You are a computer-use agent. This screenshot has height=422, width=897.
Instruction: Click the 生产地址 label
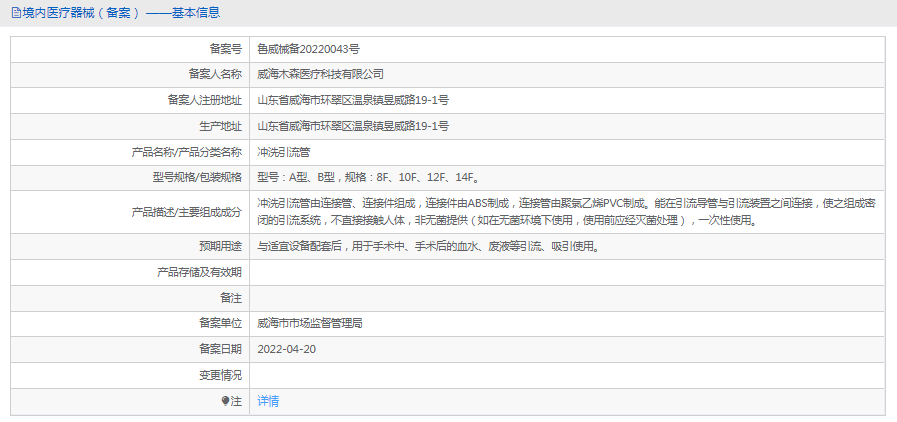[221, 126]
